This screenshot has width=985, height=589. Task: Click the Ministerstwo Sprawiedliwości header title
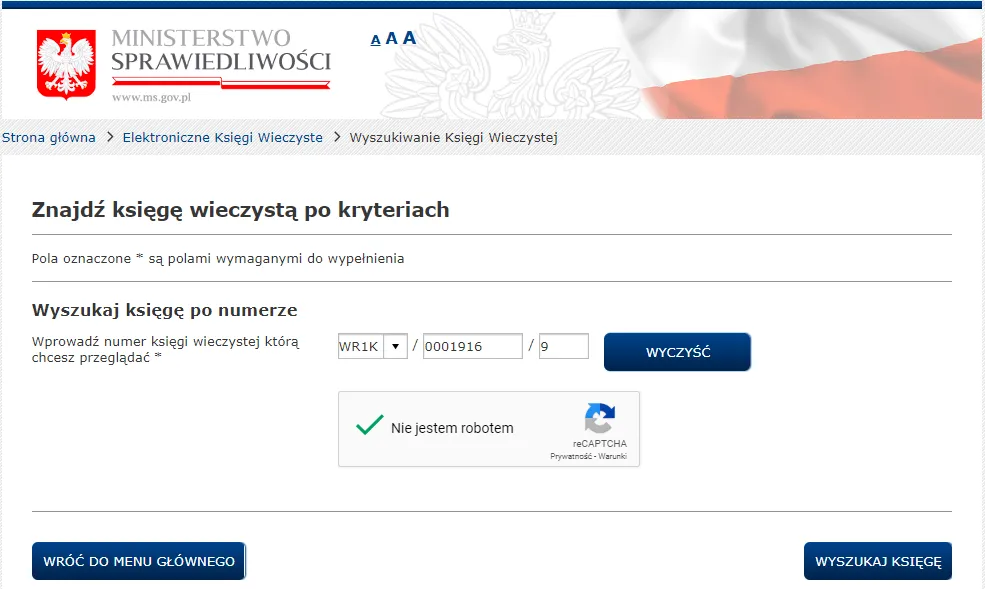coord(220,52)
